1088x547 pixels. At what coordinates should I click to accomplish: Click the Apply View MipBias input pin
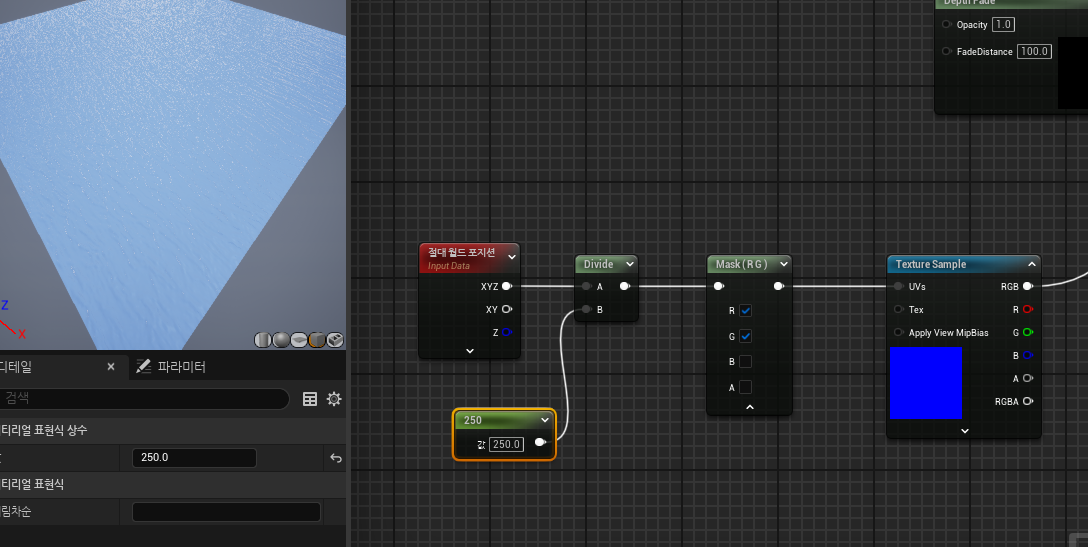pos(899,332)
